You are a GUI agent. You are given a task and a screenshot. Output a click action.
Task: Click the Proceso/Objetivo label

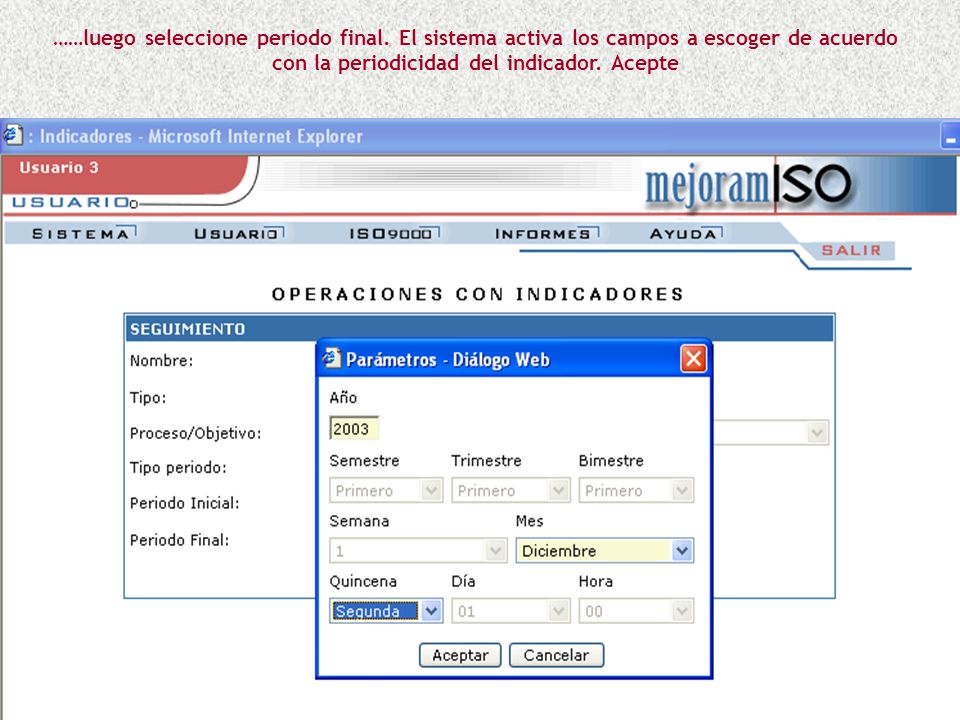[x=195, y=433]
